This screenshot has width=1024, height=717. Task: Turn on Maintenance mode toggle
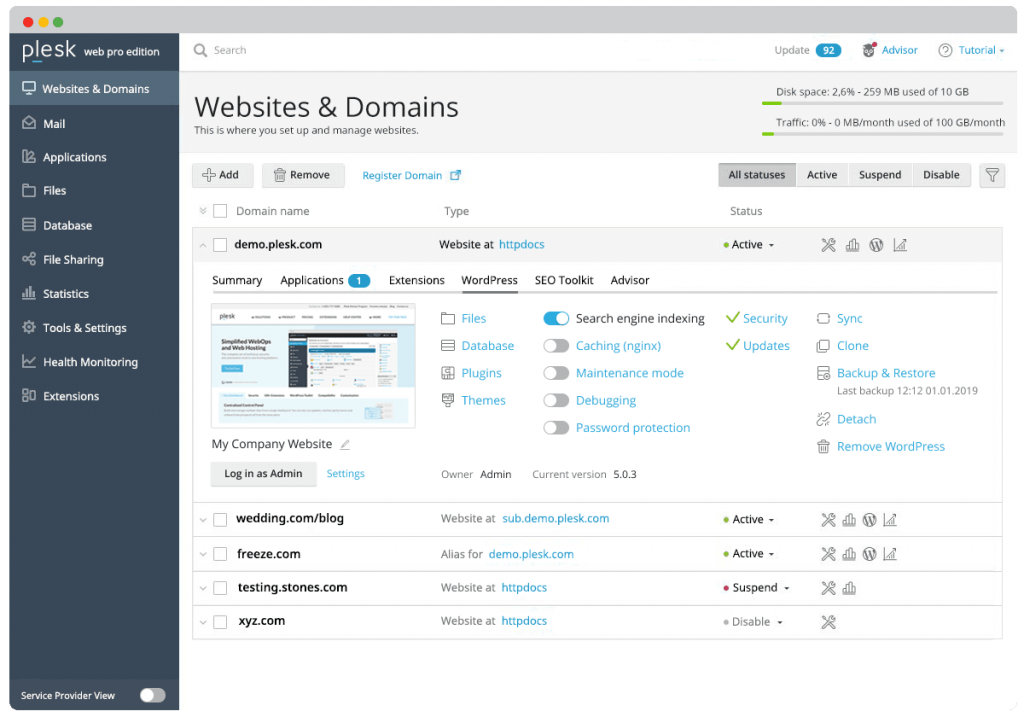pyautogui.click(x=556, y=373)
